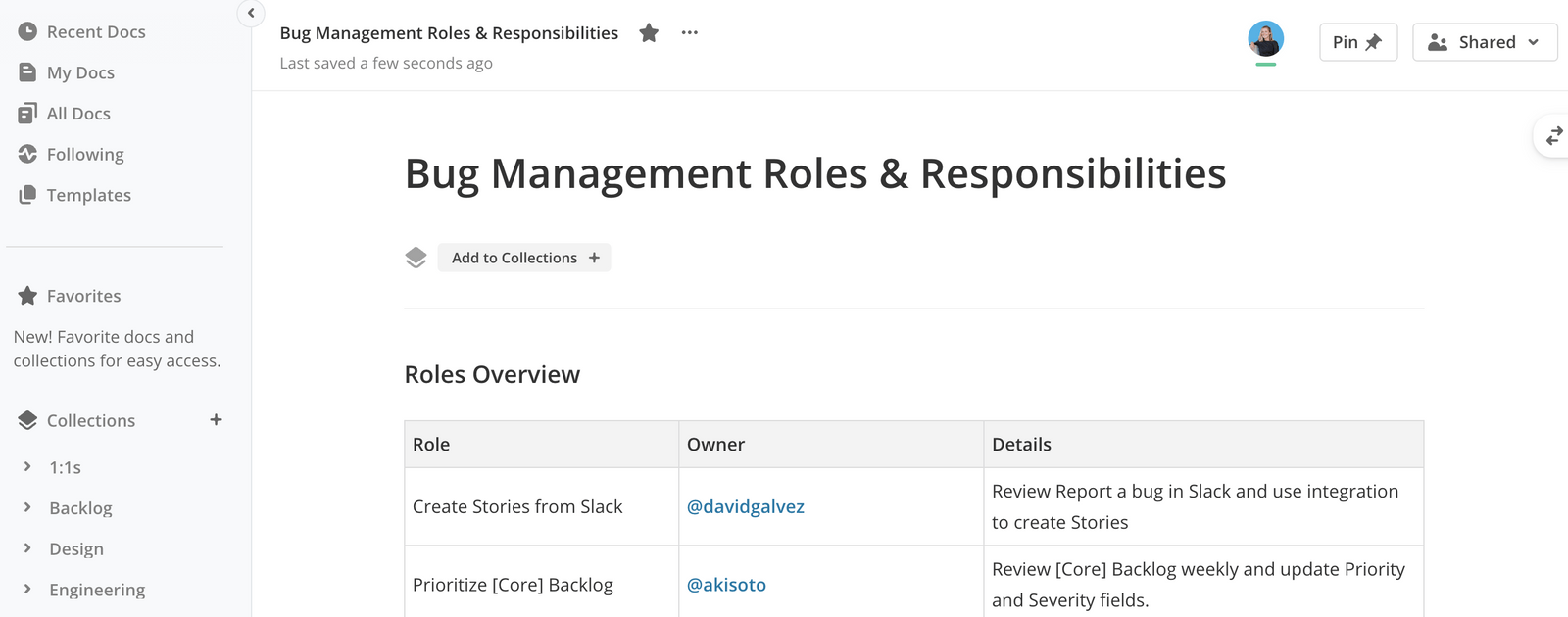1568x617 pixels.
Task: Click Add to Collections button
Action: click(x=524, y=258)
